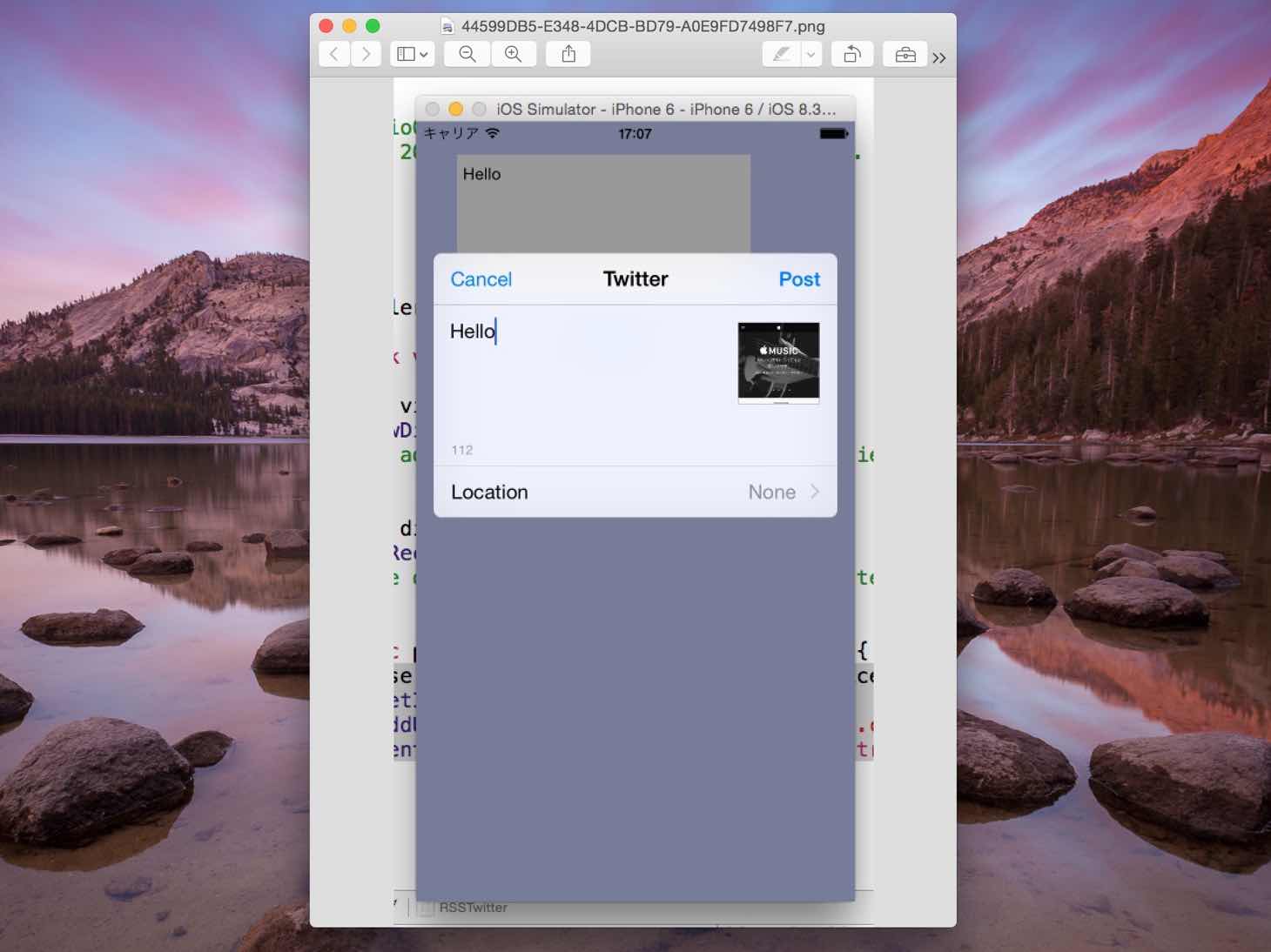This screenshot has height=952, width=1271.
Task: Open the attached Music image thumbnail
Action: coord(778,363)
